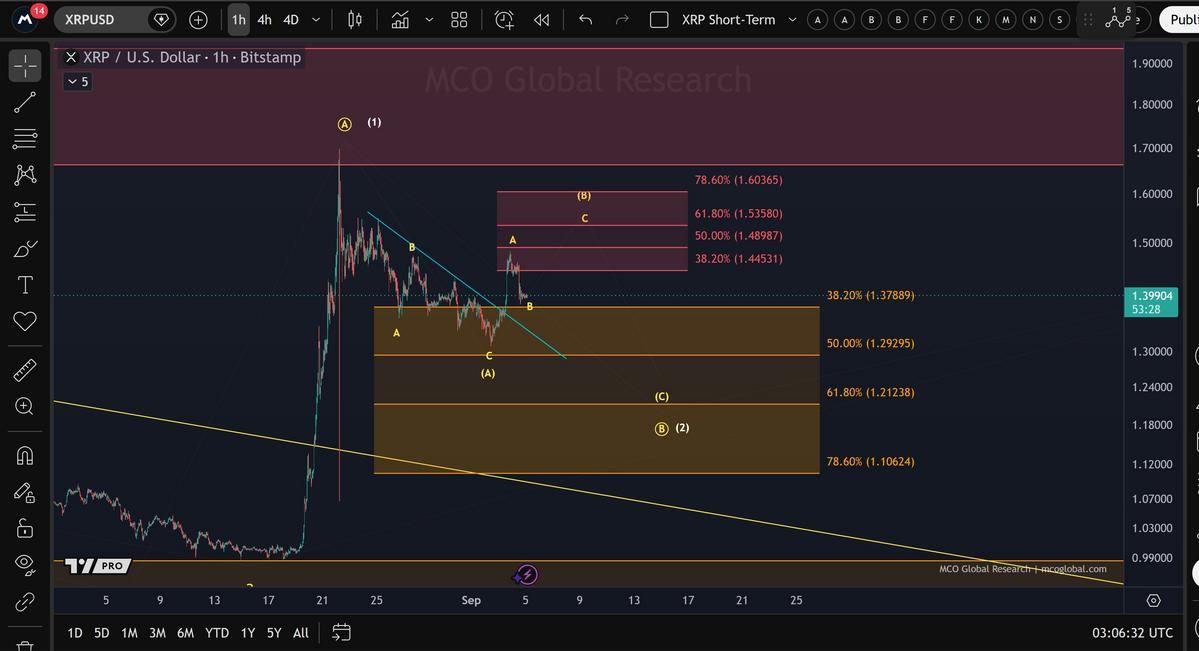Toggle stay in drawing mode
1199x651 pixels.
click(x=24, y=493)
